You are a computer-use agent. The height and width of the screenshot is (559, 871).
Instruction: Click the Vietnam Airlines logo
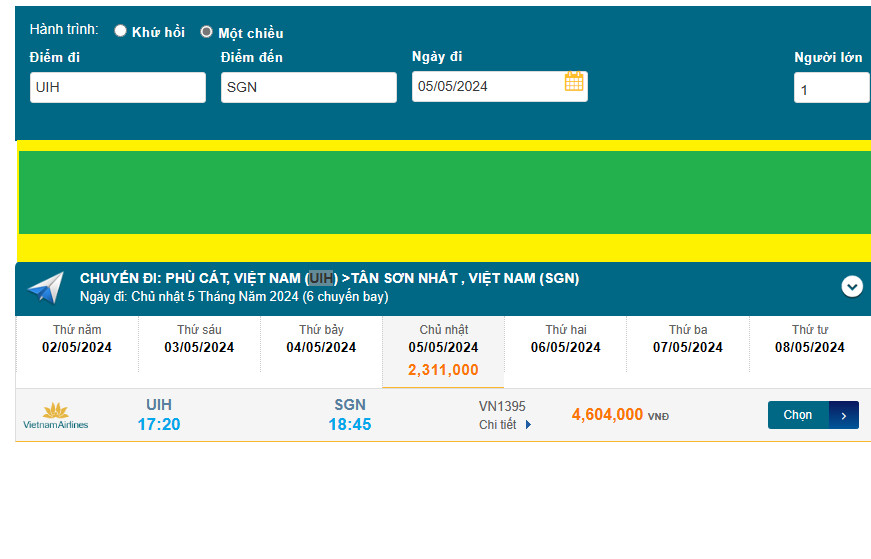coord(56,415)
